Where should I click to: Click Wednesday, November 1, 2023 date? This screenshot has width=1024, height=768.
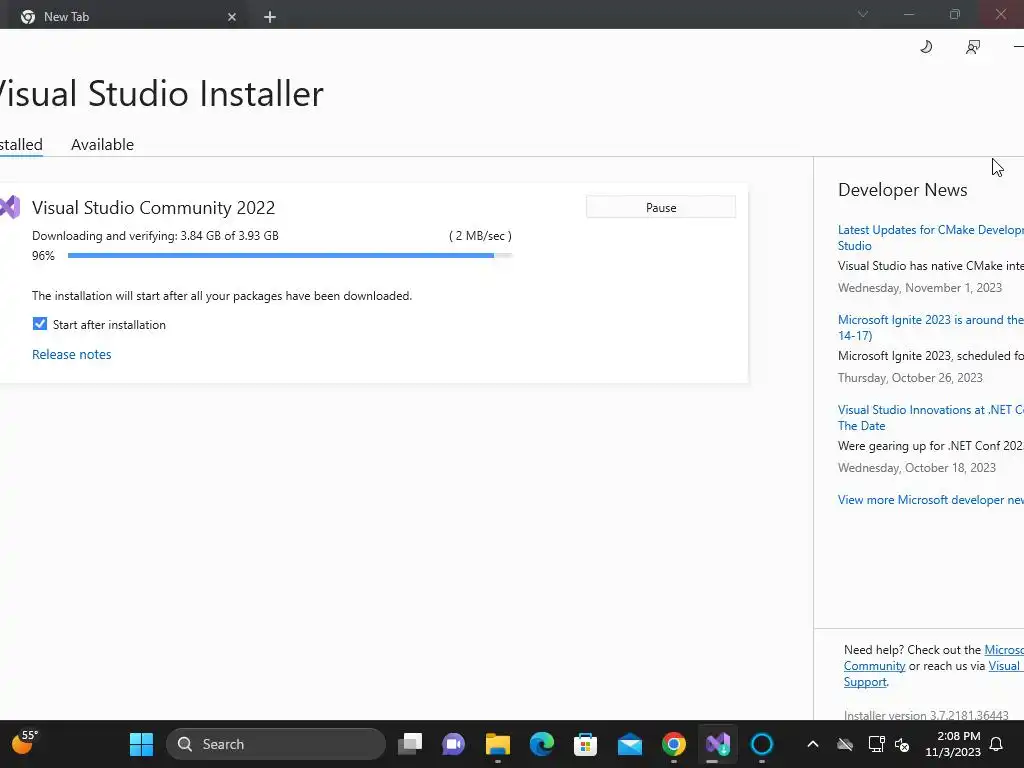click(x=920, y=288)
